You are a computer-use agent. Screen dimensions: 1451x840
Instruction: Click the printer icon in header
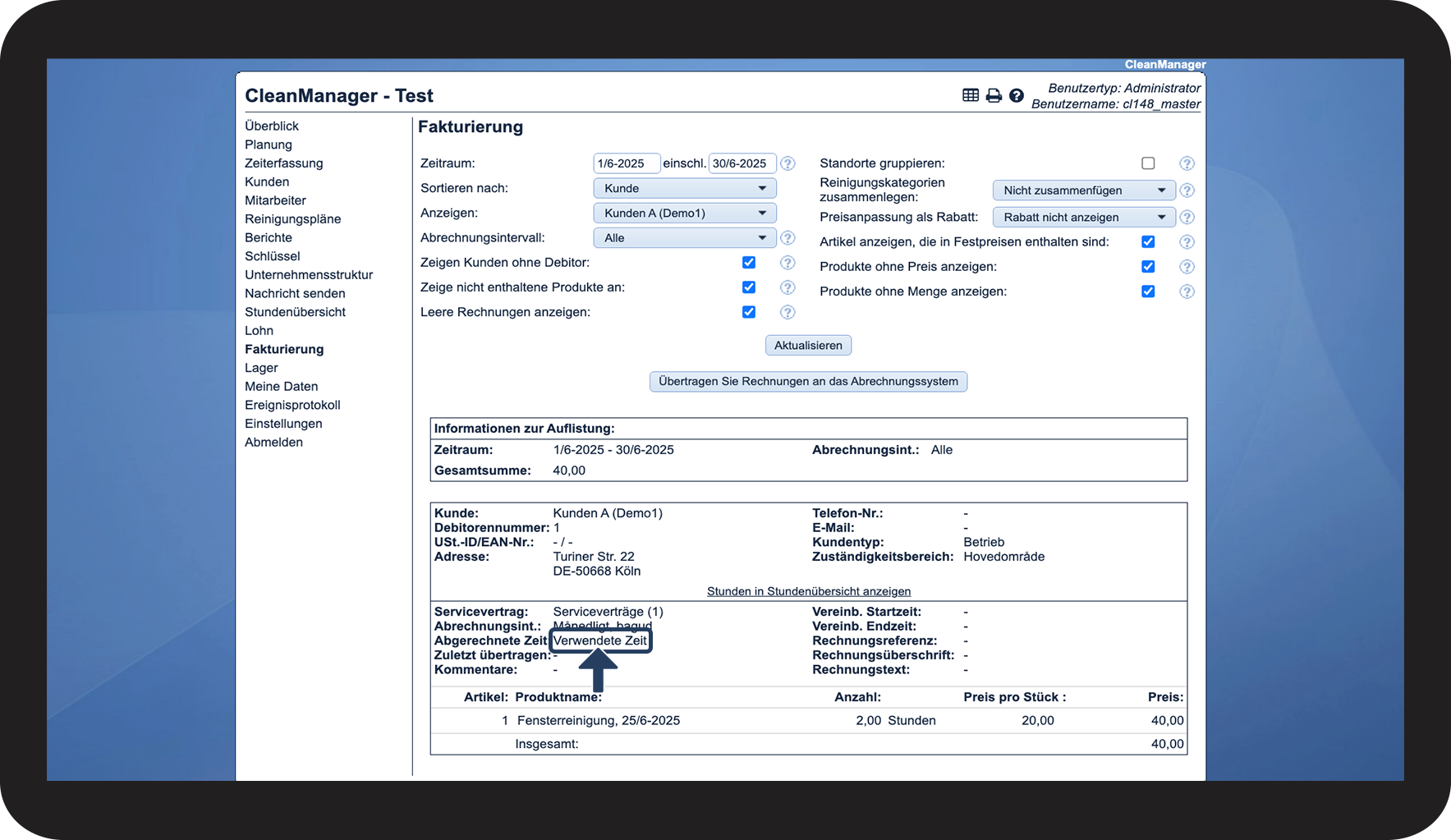(994, 95)
